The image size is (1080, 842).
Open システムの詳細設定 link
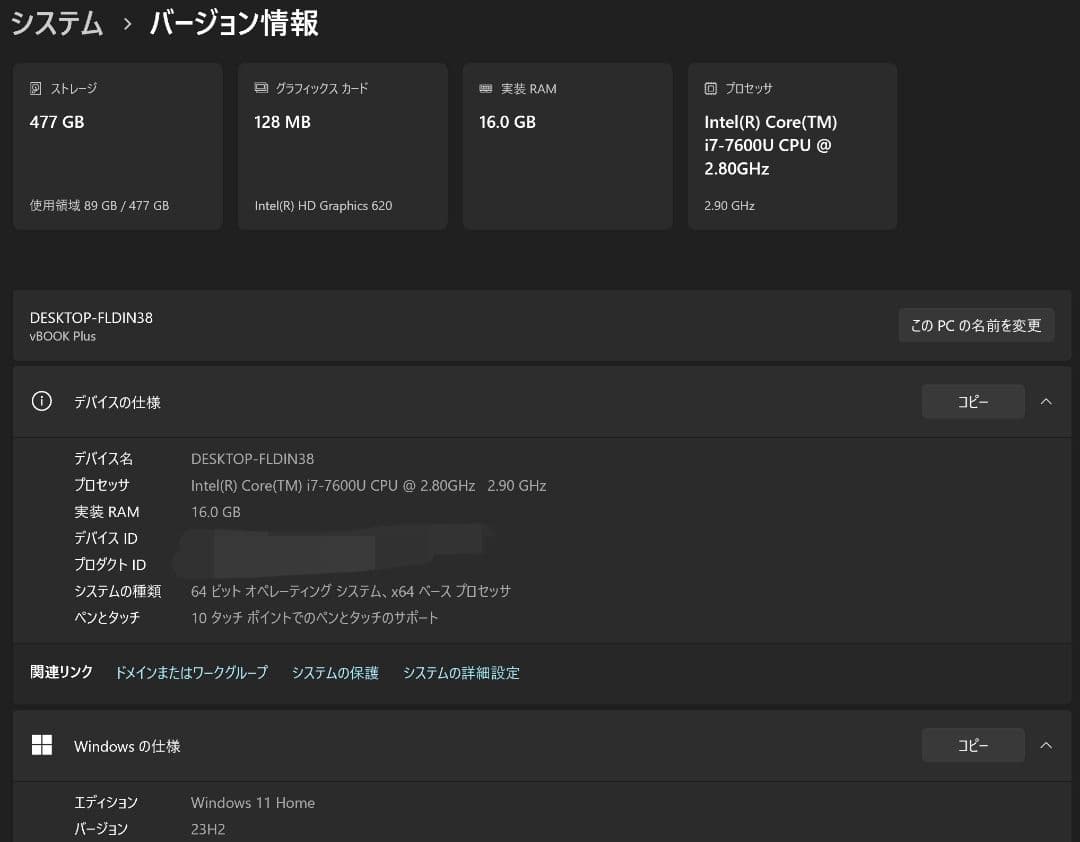click(x=461, y=672)
